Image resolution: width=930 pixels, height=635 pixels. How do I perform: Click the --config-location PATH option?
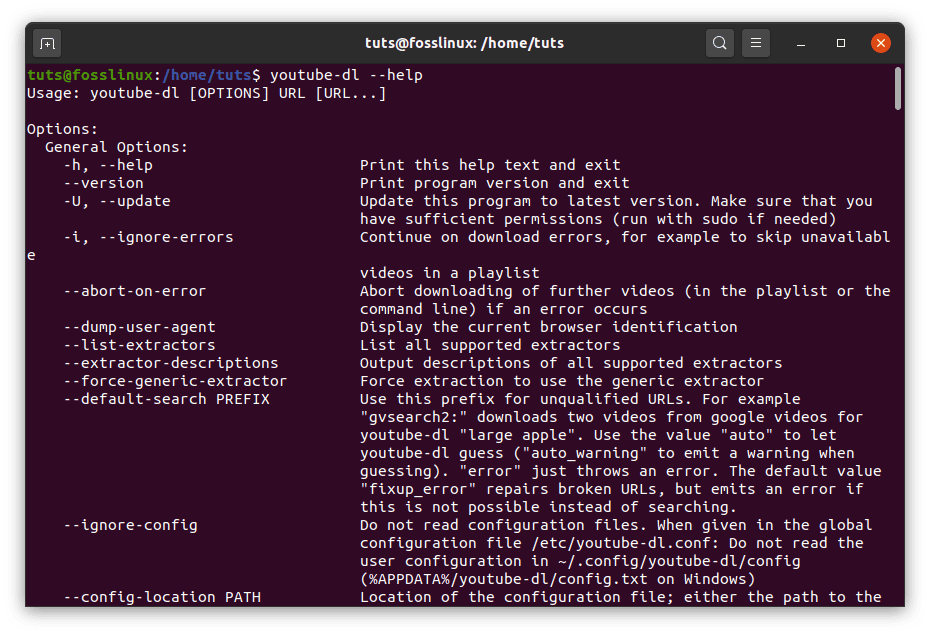tap(162, 597)
